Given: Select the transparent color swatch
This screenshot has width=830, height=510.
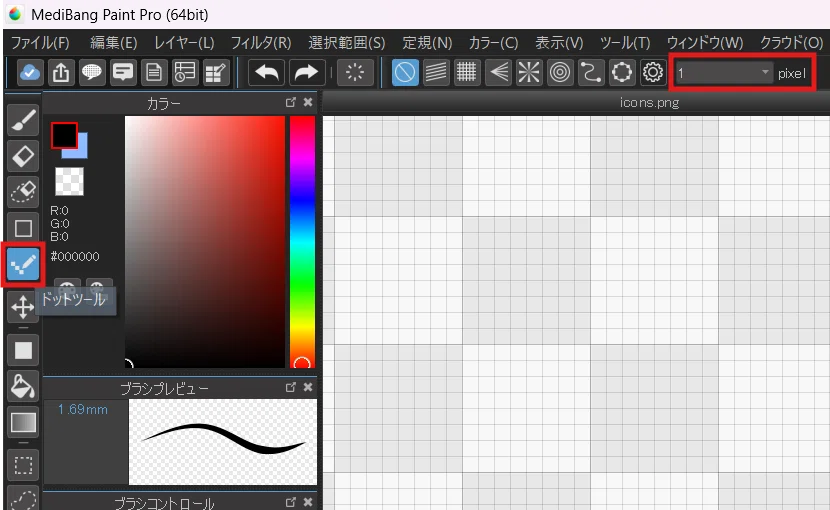Looking at the screenshot, I should pos(69,182).
